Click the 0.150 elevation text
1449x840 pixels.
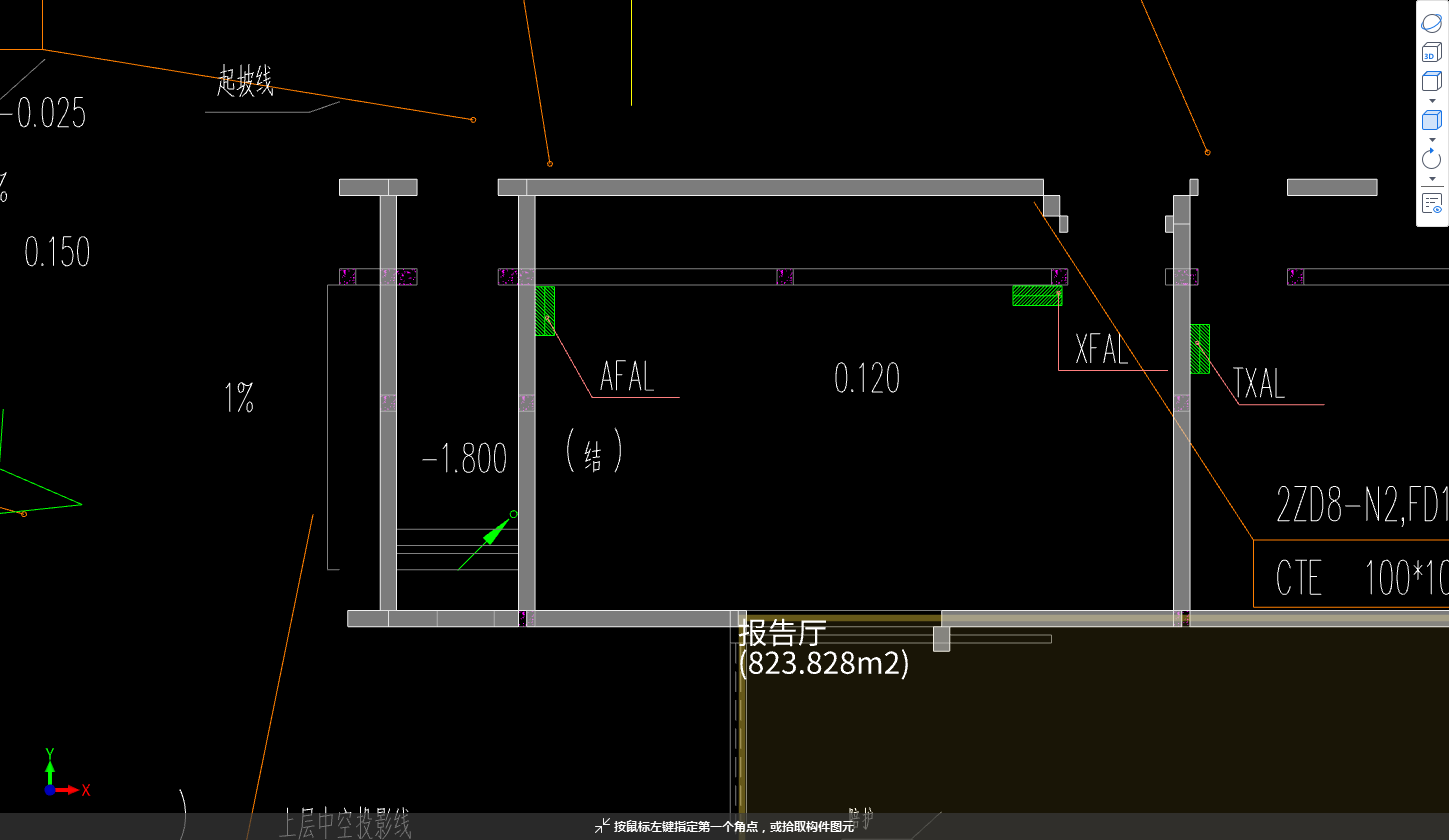pos(57,251)
